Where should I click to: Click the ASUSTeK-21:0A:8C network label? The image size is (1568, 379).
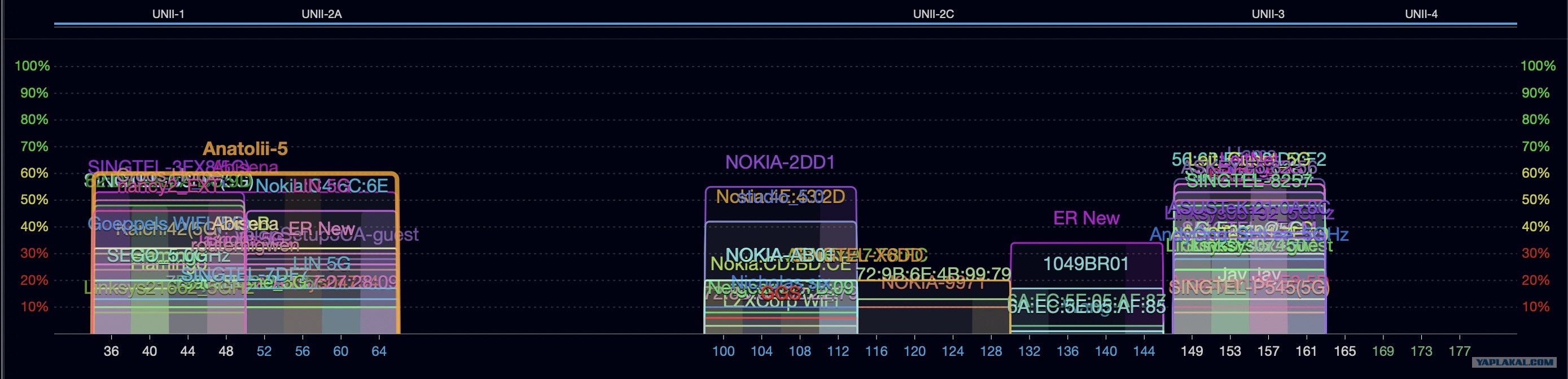click(x=1249, y=208)
